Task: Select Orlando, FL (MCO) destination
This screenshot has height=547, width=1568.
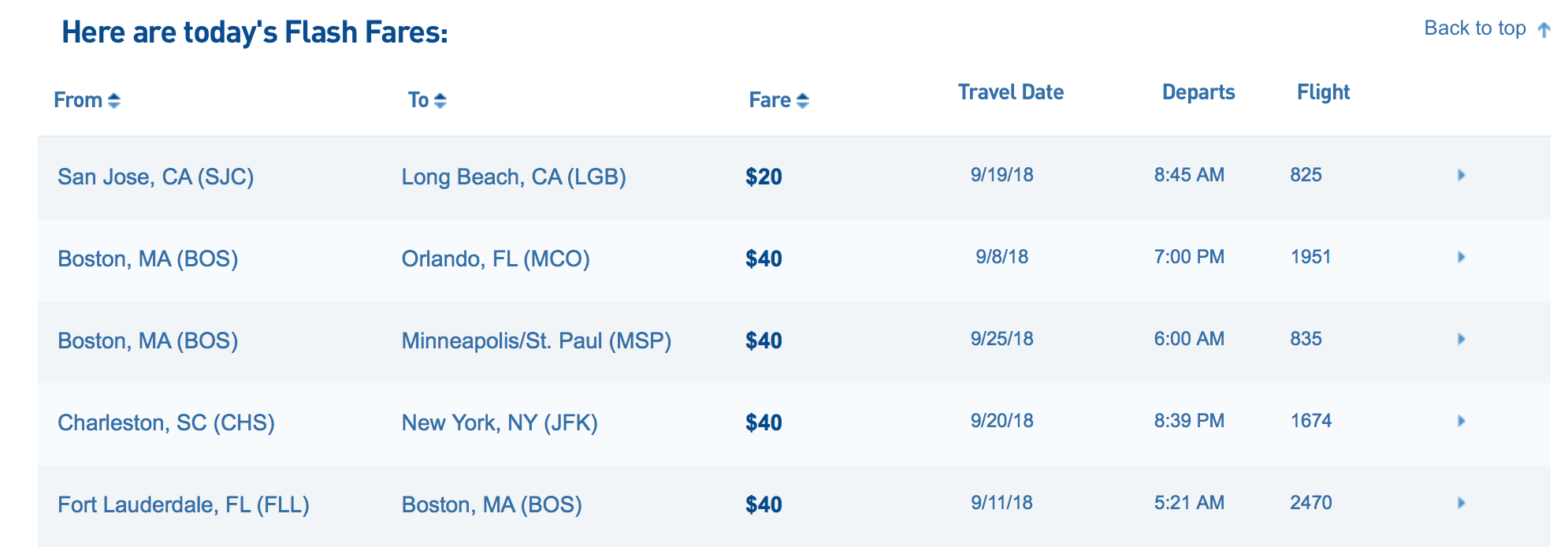Action: (x=496, y=259)
